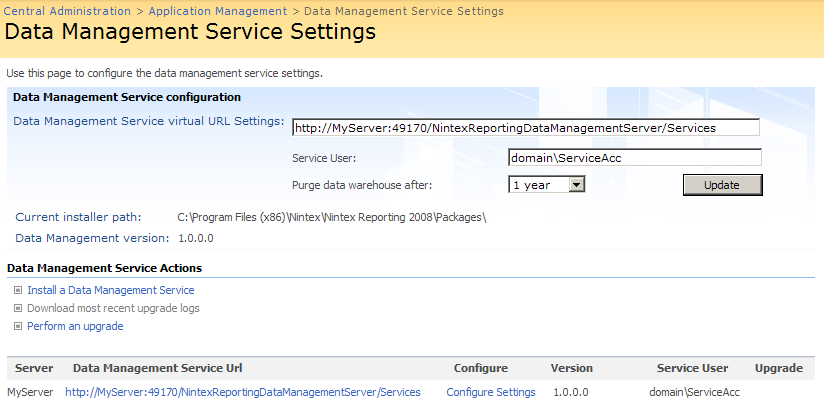Start Perform an upgrade action
Screen dimensions: 824x413
[x=75, y=326]
